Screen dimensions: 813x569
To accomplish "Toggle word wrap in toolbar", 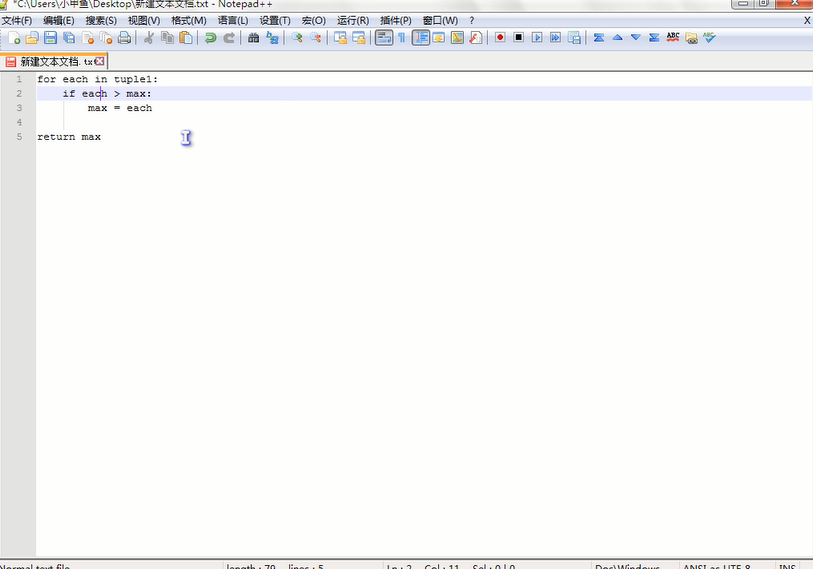I will 383,38.
